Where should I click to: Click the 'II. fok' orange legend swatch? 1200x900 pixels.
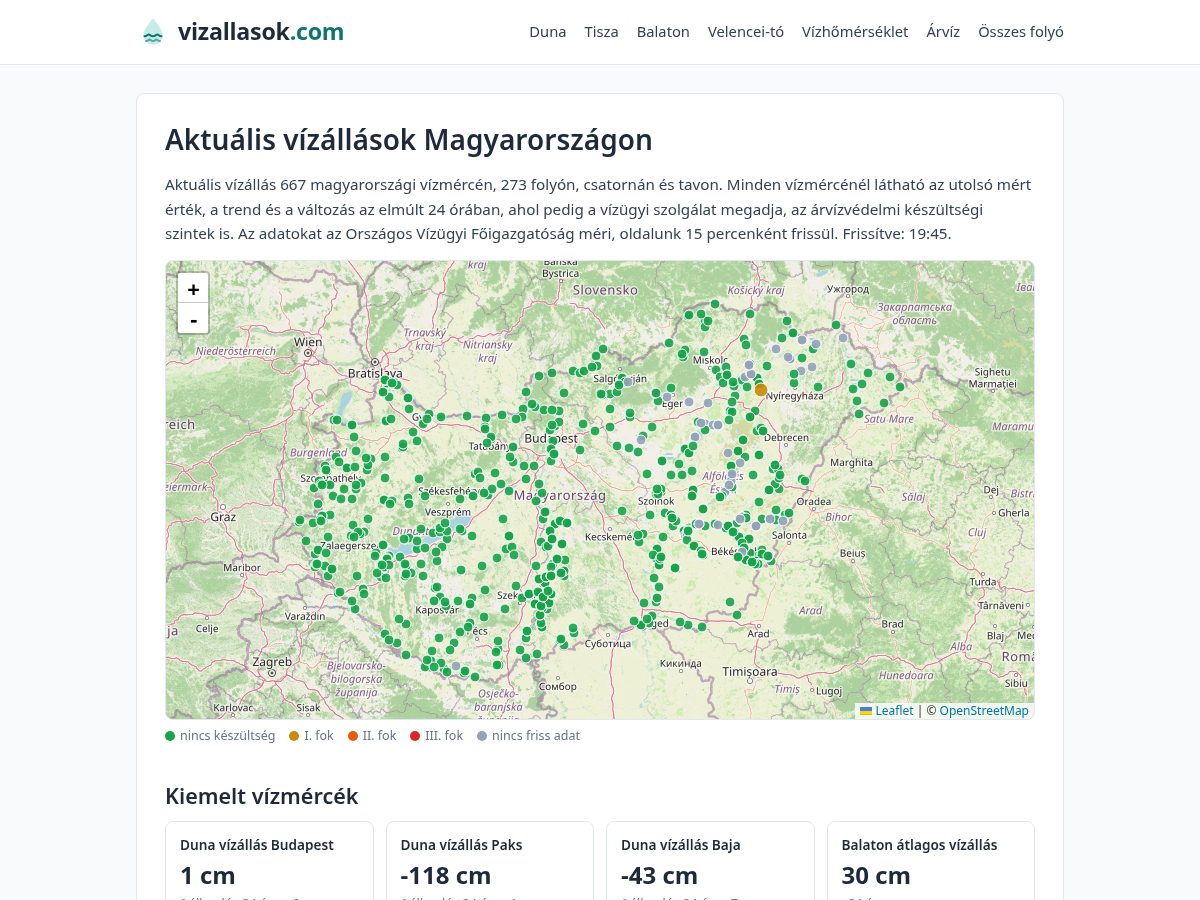click(x=353, y=736)
